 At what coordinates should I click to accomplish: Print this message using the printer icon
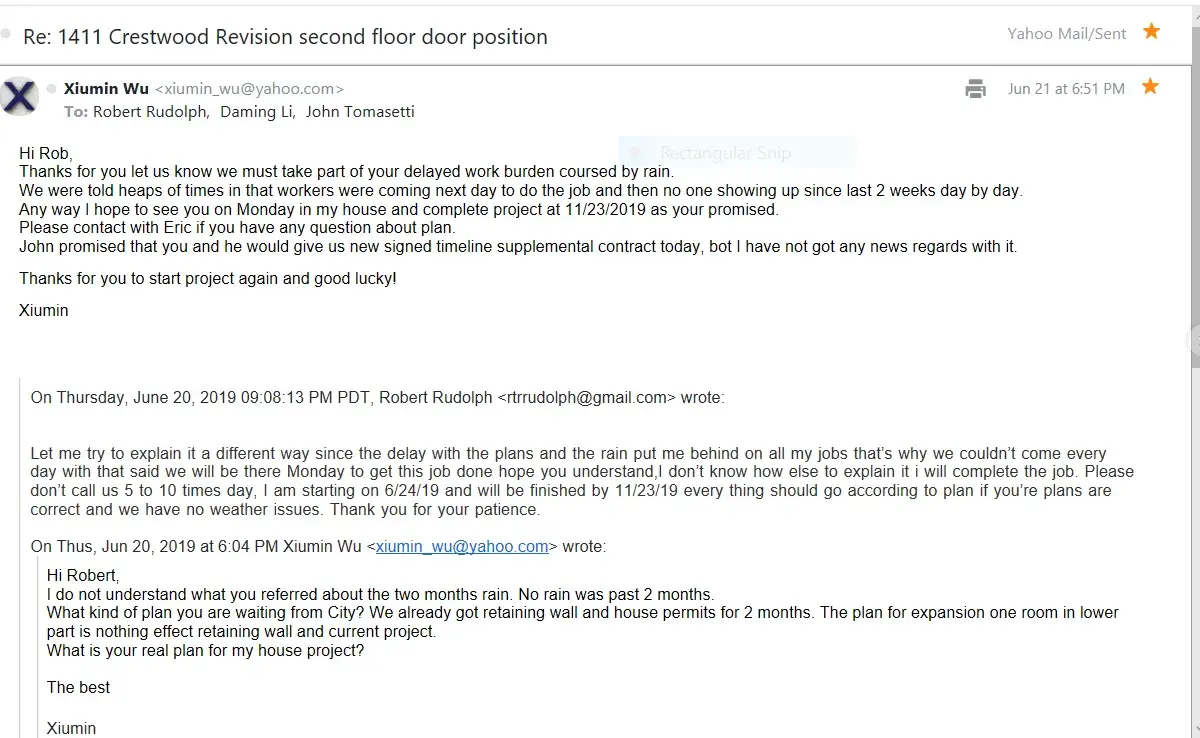click(975, 89)
